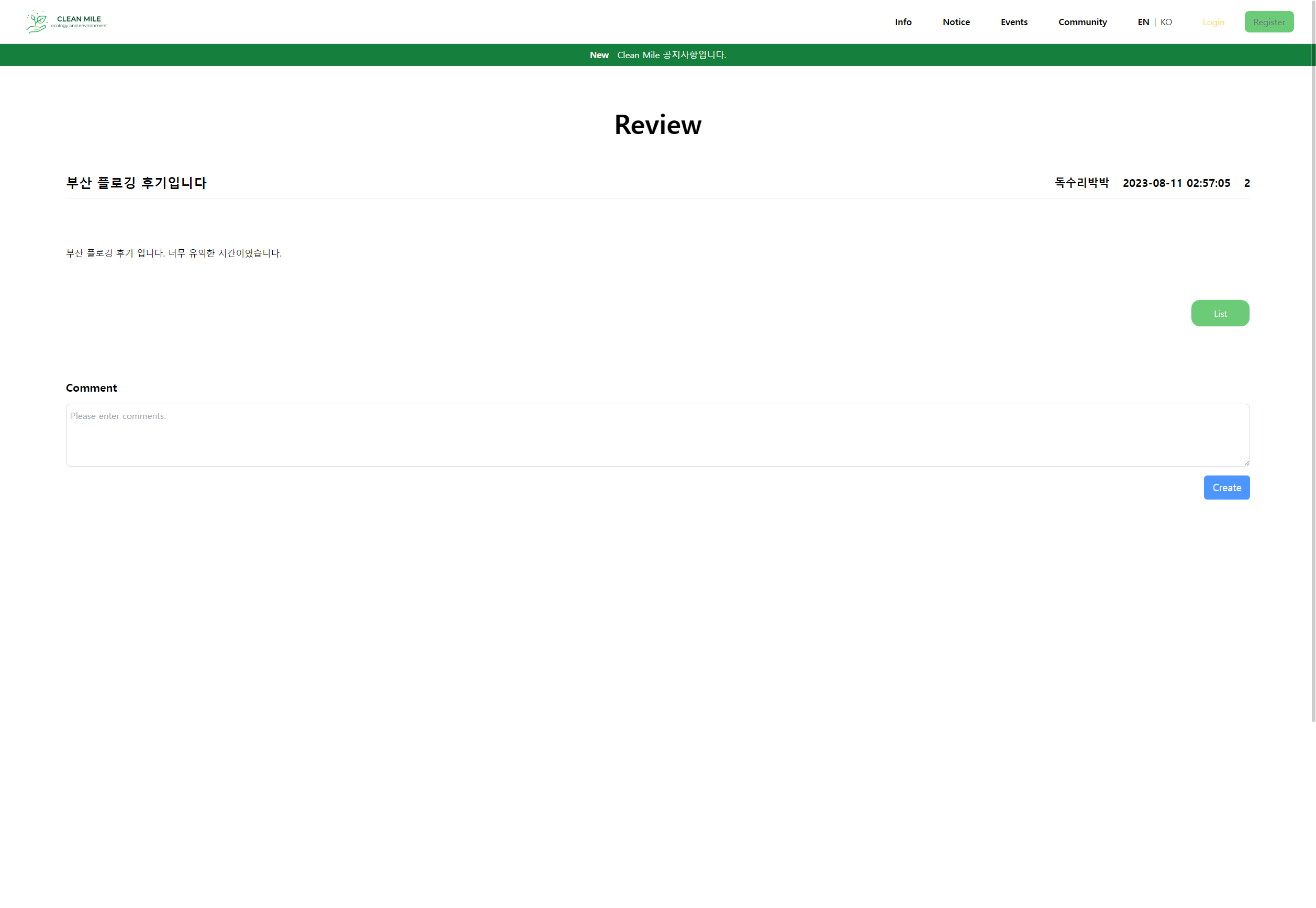The image size is (1316, 908).
Task: Open the Events menu
Action: [1014, 21]
